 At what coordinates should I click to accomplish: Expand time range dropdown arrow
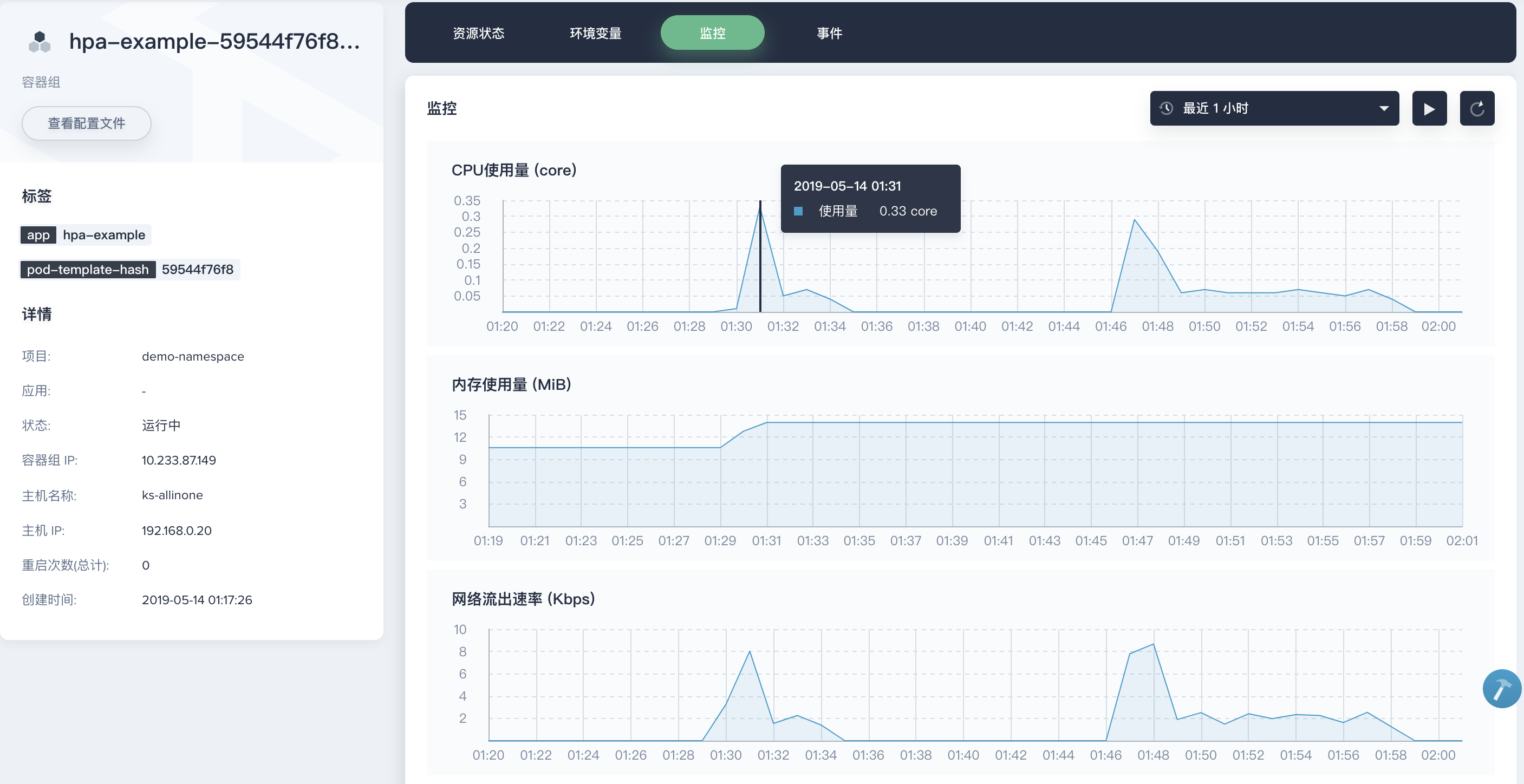click(1383, 109)
